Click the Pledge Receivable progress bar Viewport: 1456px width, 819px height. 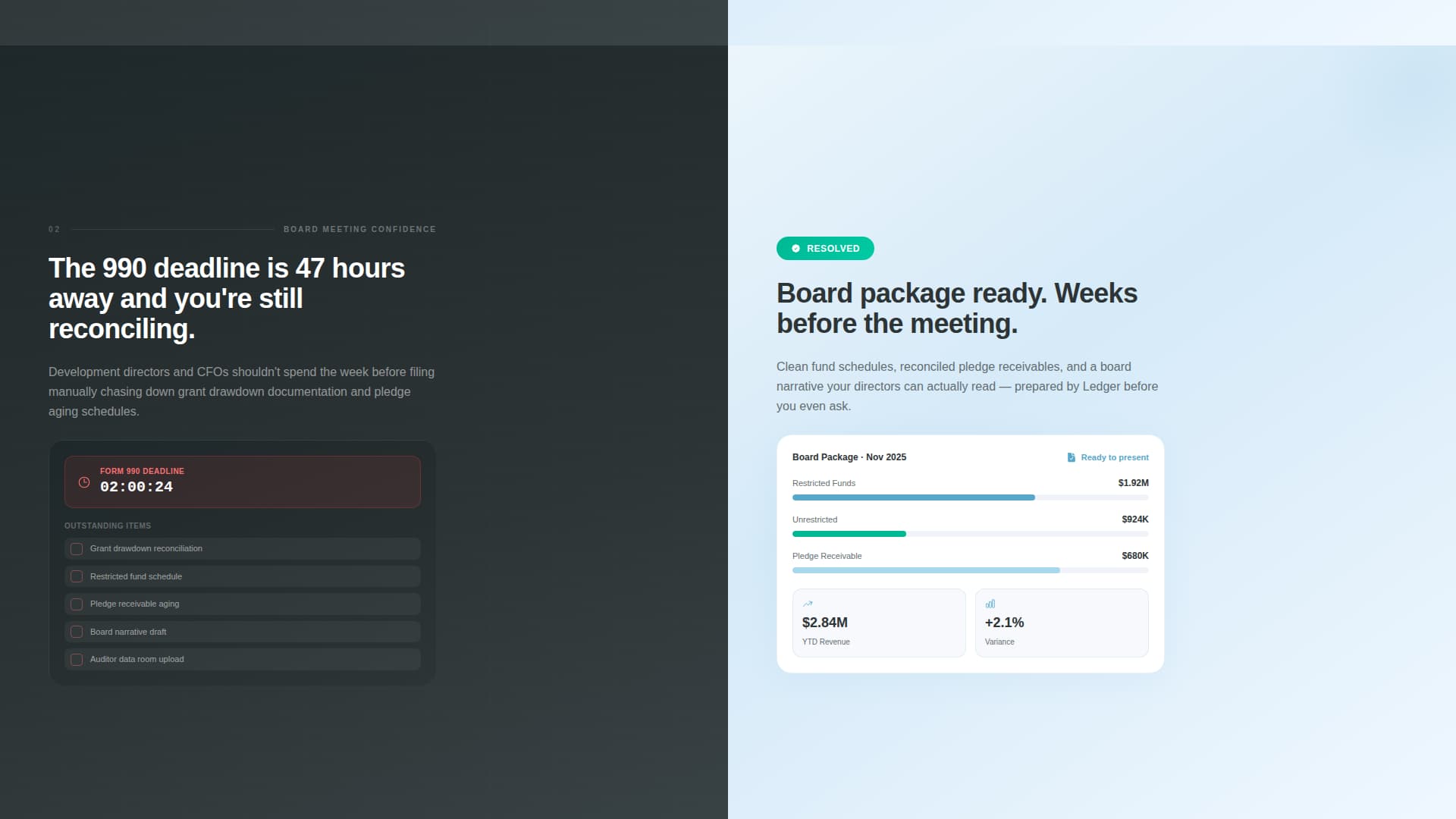pos(971,570)
